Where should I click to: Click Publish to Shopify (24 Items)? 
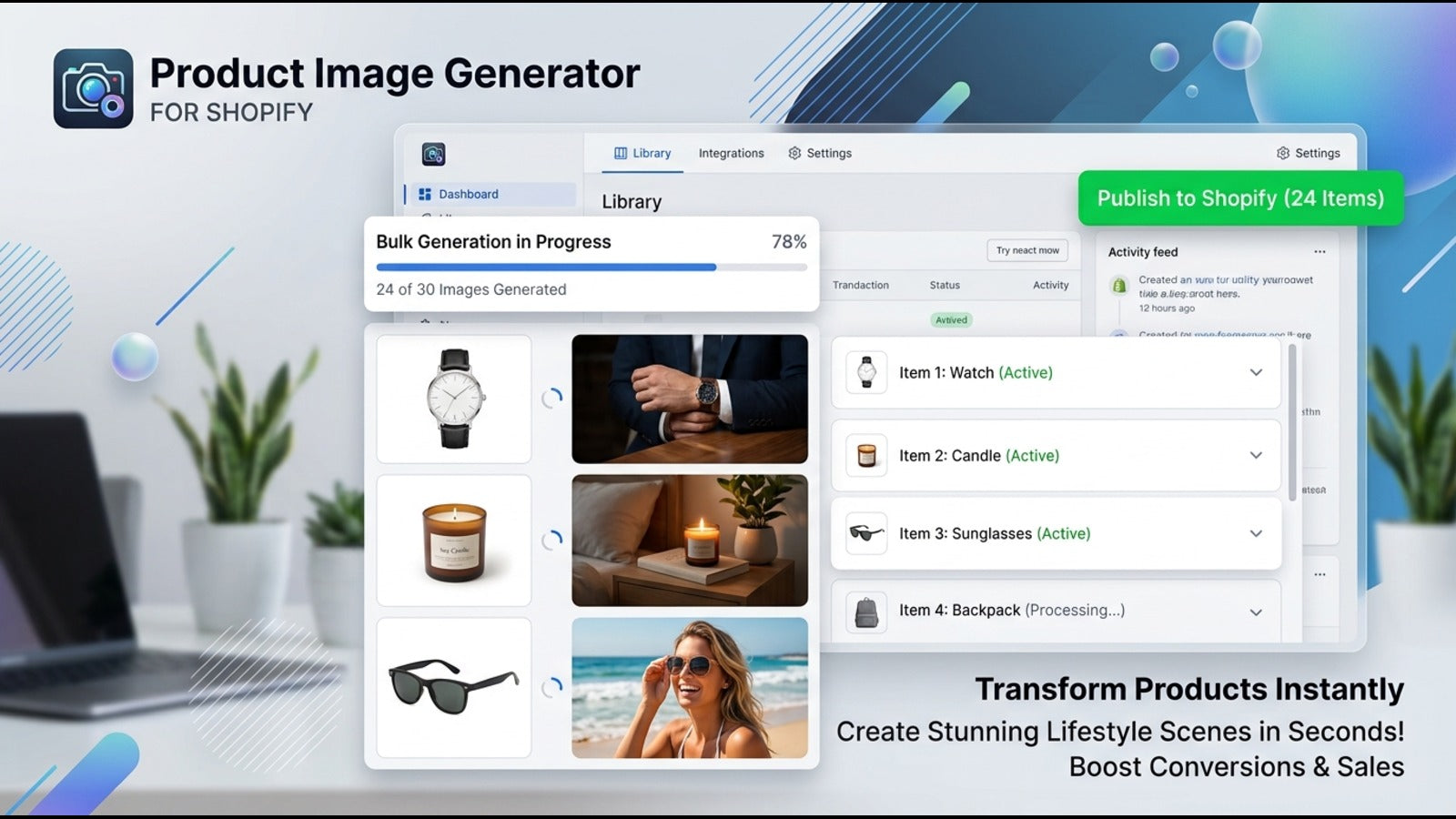point(1240,198)
